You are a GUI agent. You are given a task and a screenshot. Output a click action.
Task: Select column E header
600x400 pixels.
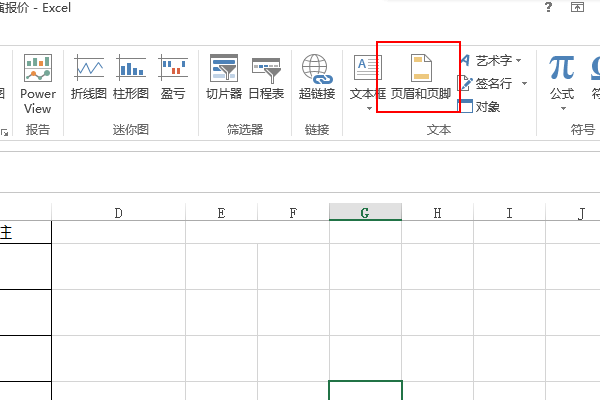pos(222,212)
